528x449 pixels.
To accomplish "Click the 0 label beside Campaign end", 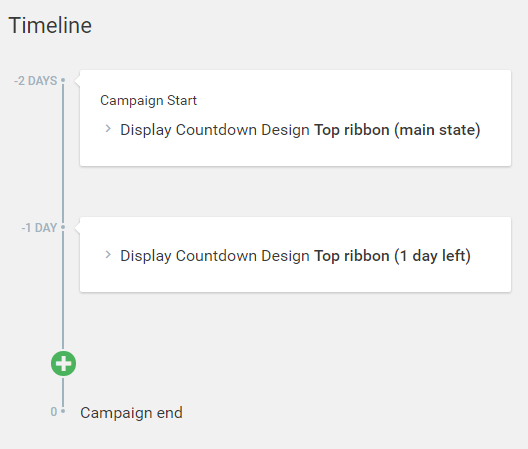I will [x=54, y=412].
